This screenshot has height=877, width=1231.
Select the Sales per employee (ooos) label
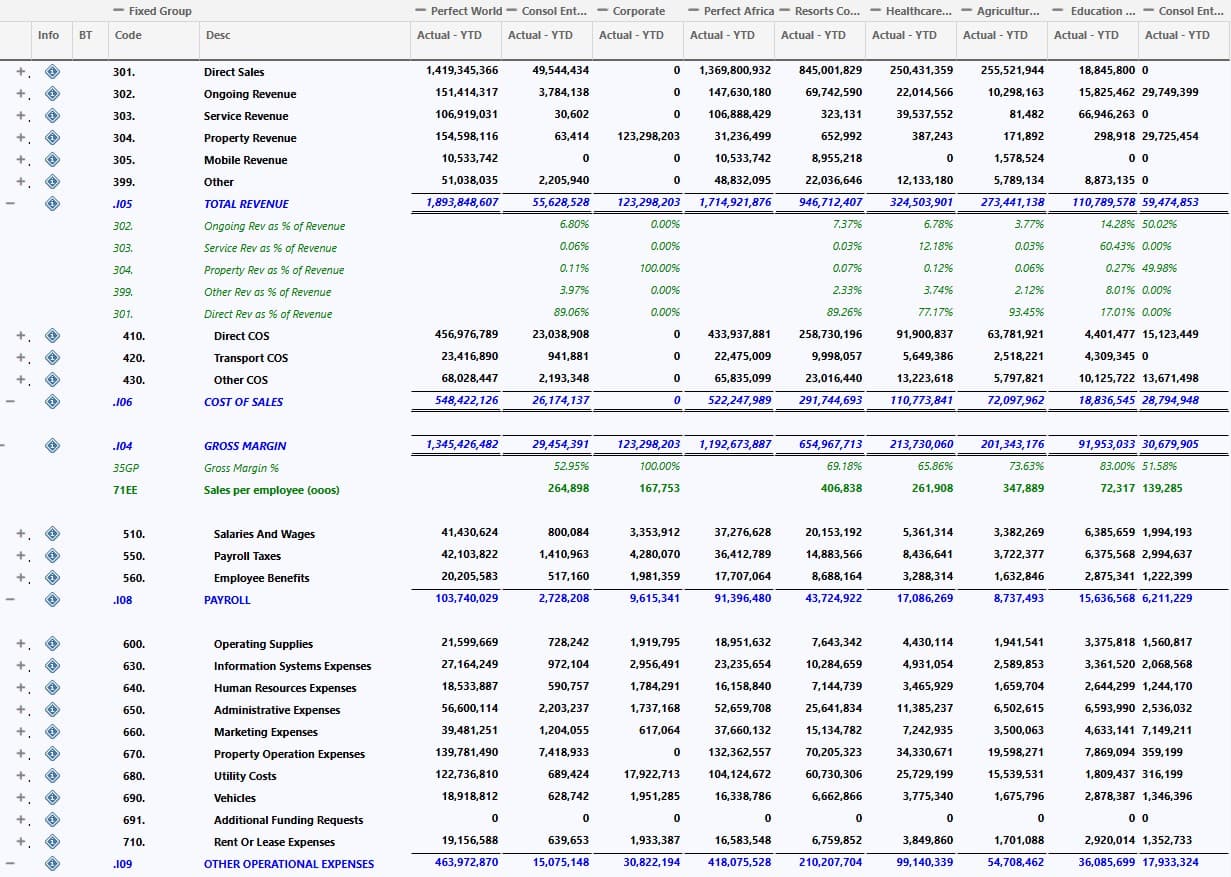pyautogui.click(x=272, y=490)
